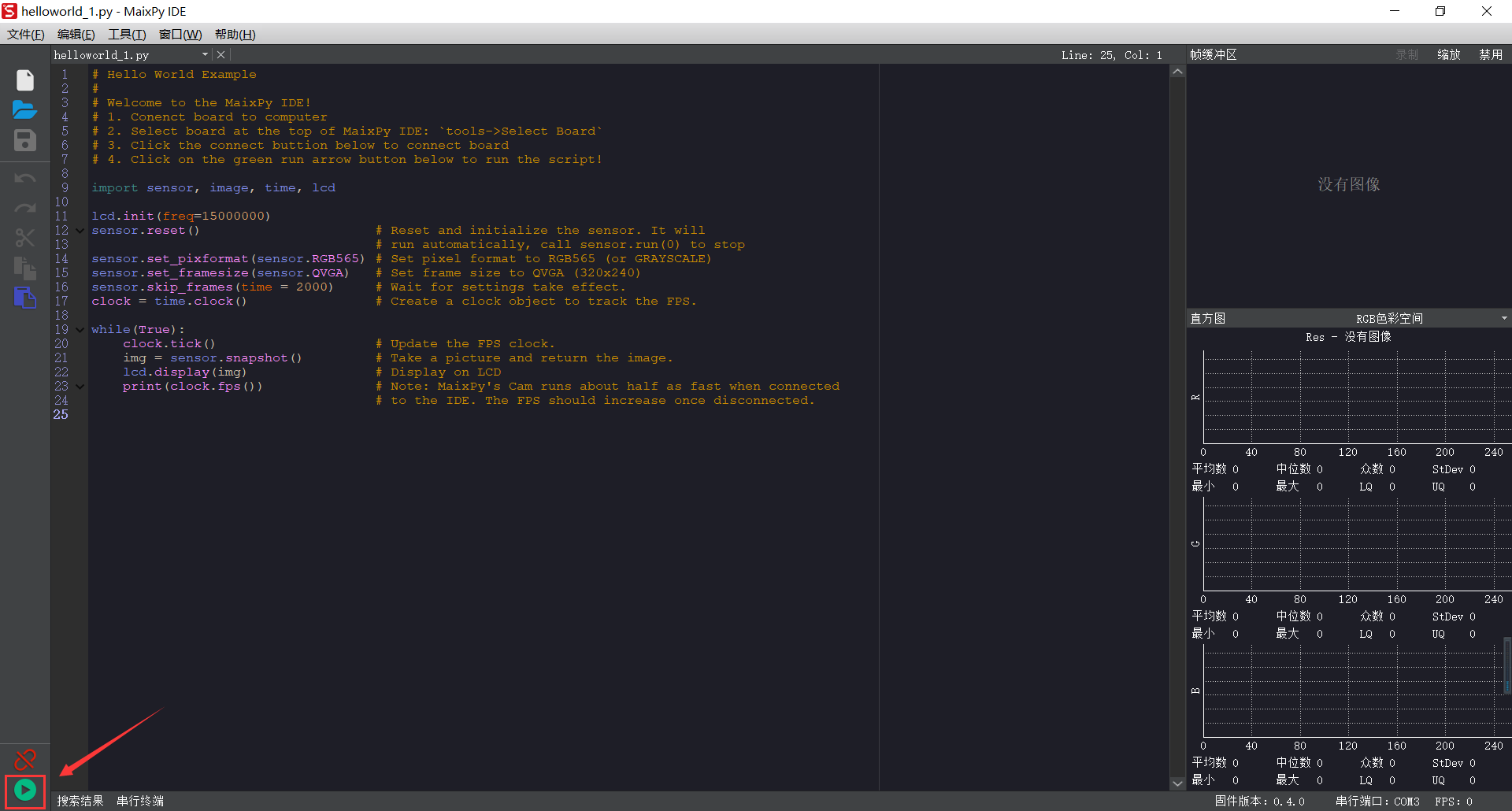
Task: Click line number 25 in the gutter
Action: (61, 415)
